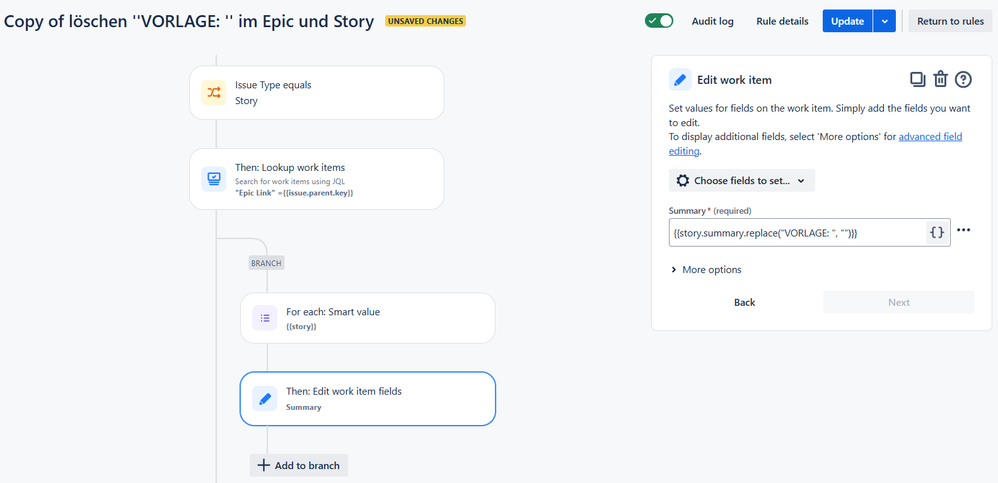
Task: Click into the Summary input field
Action: click(x=797, y=233)
